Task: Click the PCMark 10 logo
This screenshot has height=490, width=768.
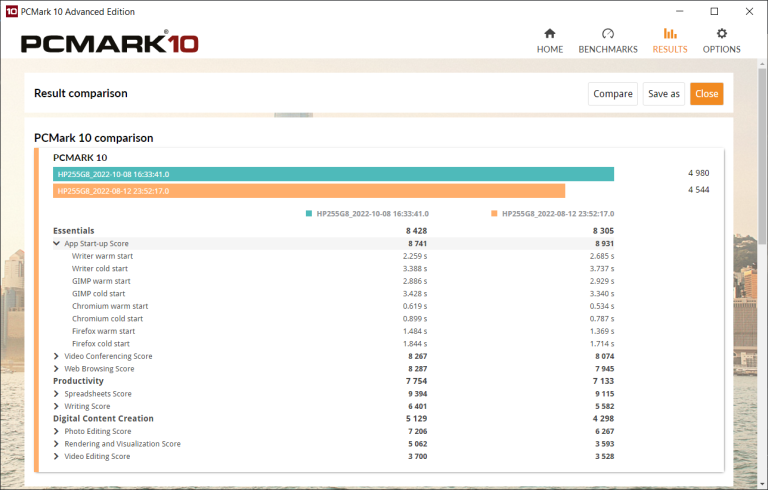Action: (109, 44)
